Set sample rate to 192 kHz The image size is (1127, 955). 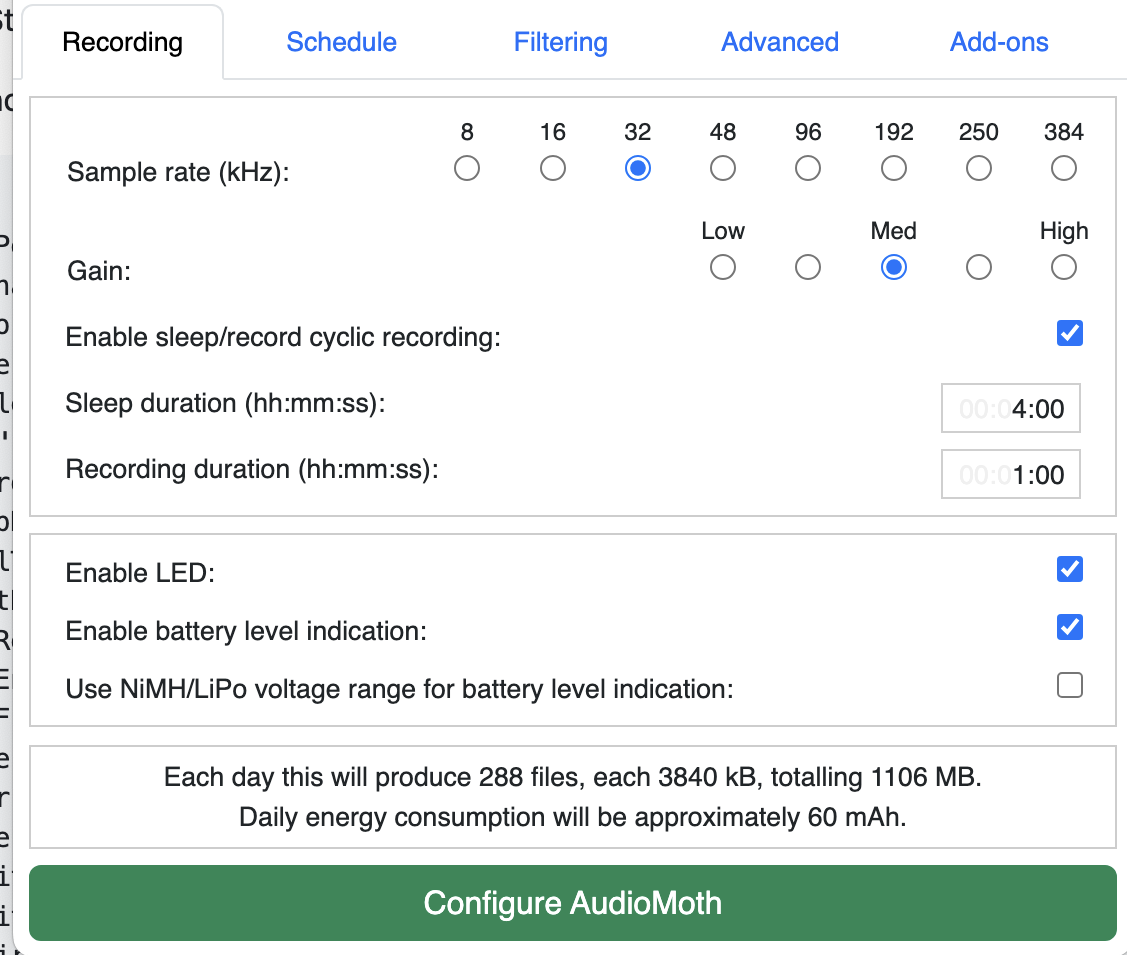coord(893,169)
